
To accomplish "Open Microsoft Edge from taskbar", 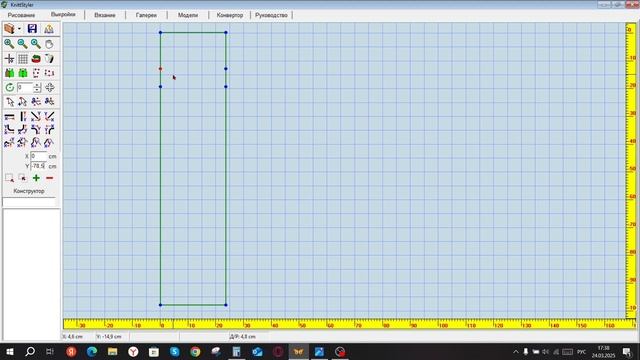I will tap(92, 352).
